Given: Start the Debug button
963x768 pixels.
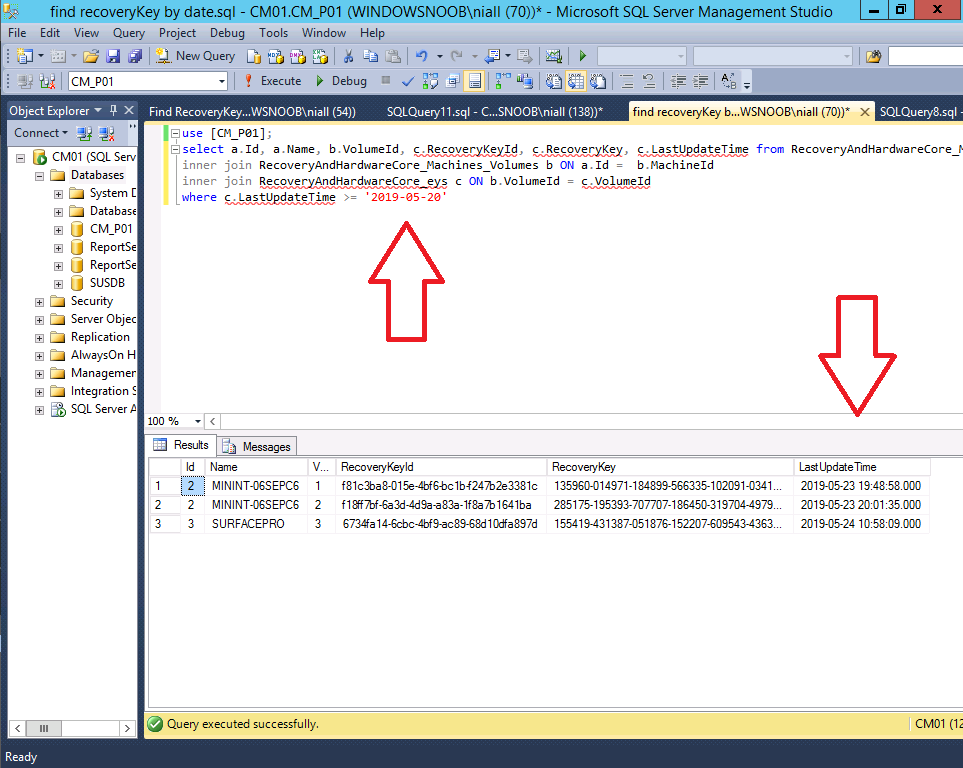Looking at the screenshot, I should (341, 81).
